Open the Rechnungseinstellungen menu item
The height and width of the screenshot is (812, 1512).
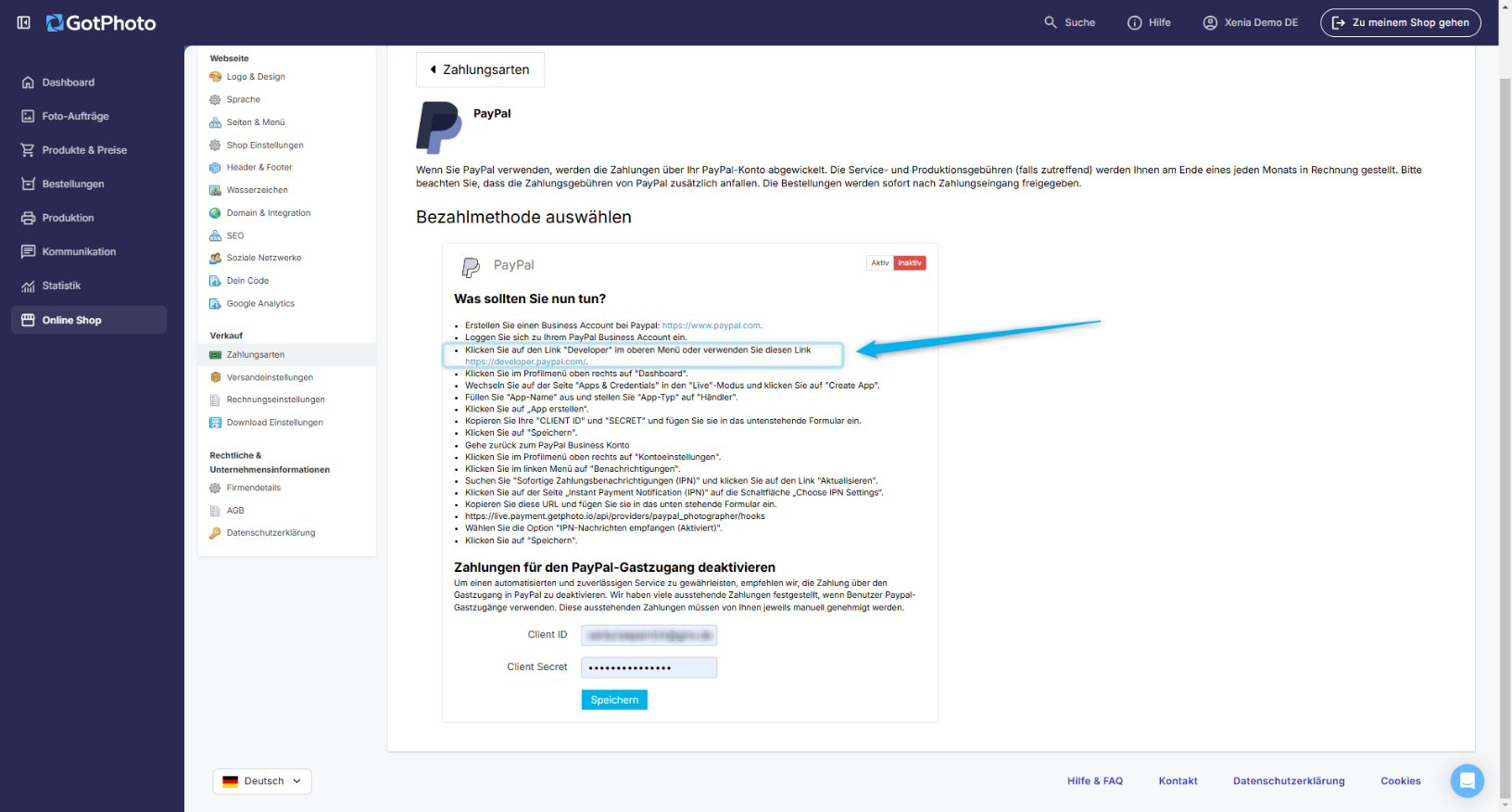[275, 400]
